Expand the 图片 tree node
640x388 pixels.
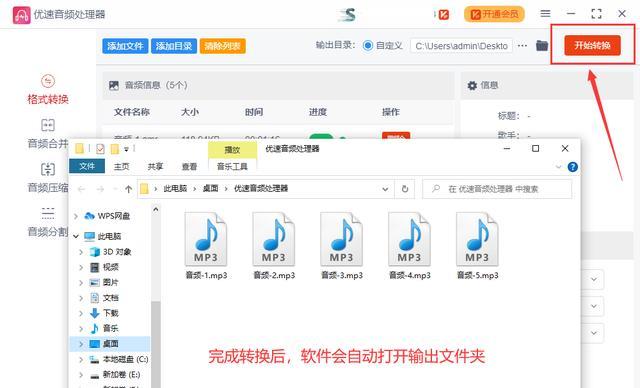(x=81, y=283)
